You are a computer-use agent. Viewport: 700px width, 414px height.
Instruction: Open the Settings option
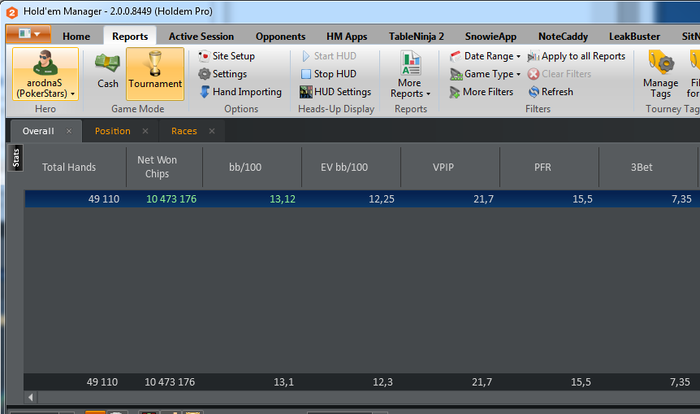223,74
